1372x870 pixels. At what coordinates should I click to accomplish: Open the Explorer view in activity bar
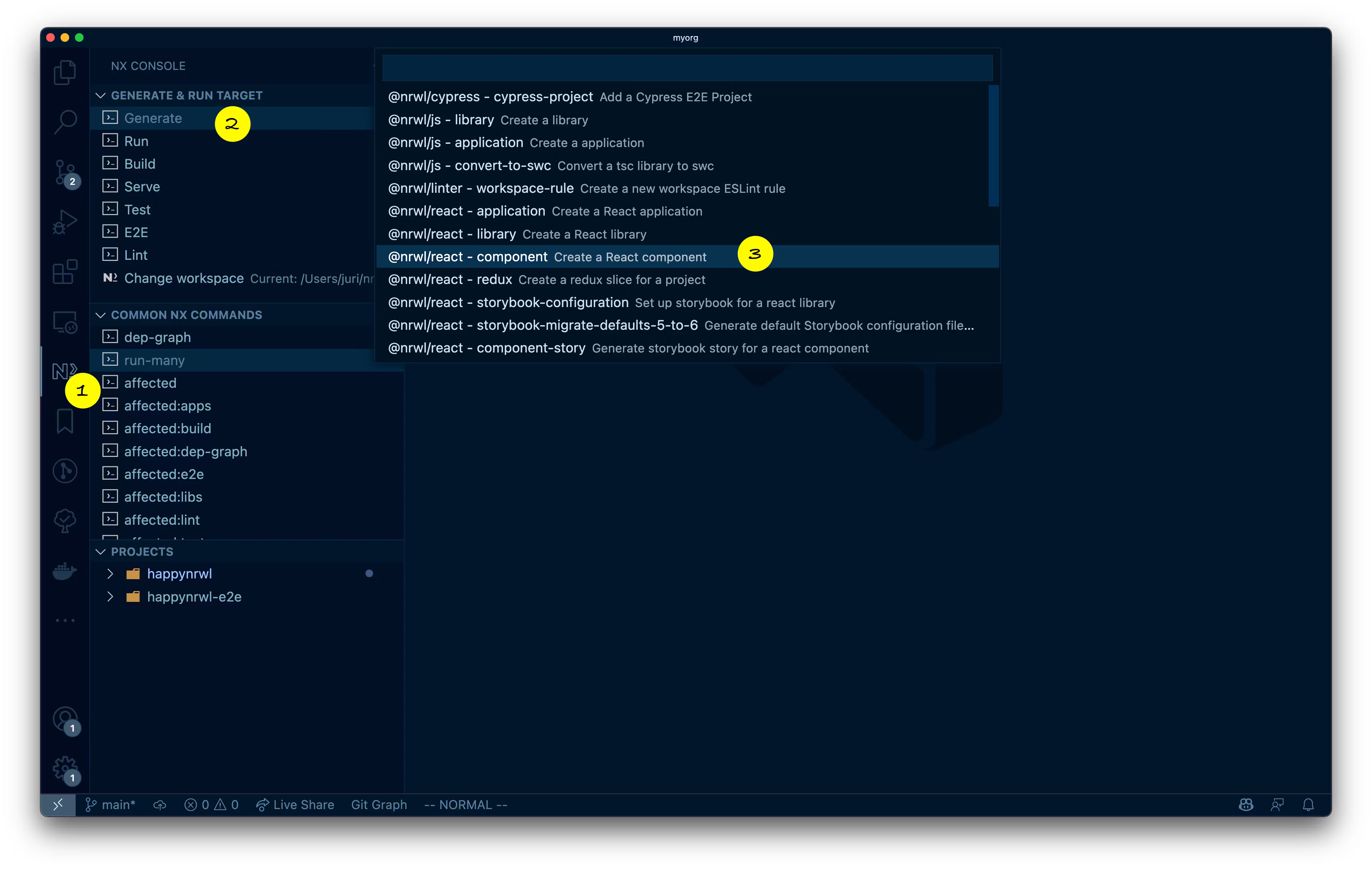click(x=64, y=72)
